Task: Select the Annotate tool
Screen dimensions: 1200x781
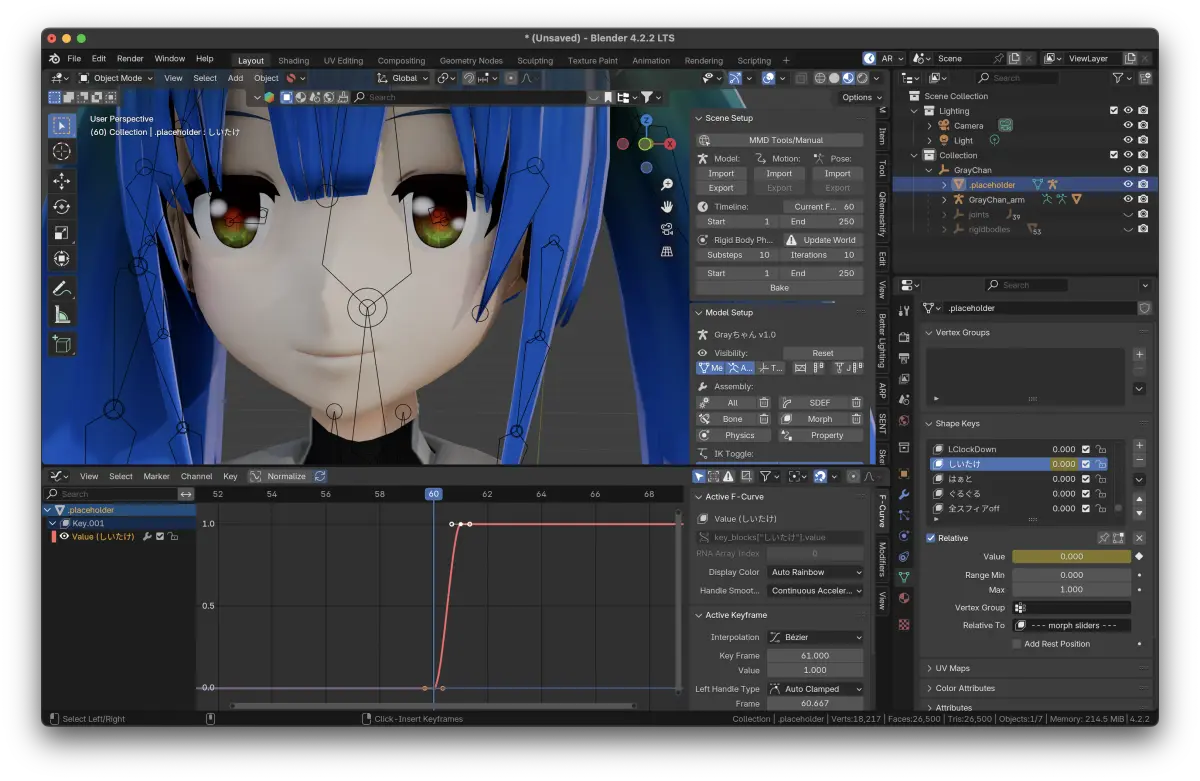Action: click(62, 289)
